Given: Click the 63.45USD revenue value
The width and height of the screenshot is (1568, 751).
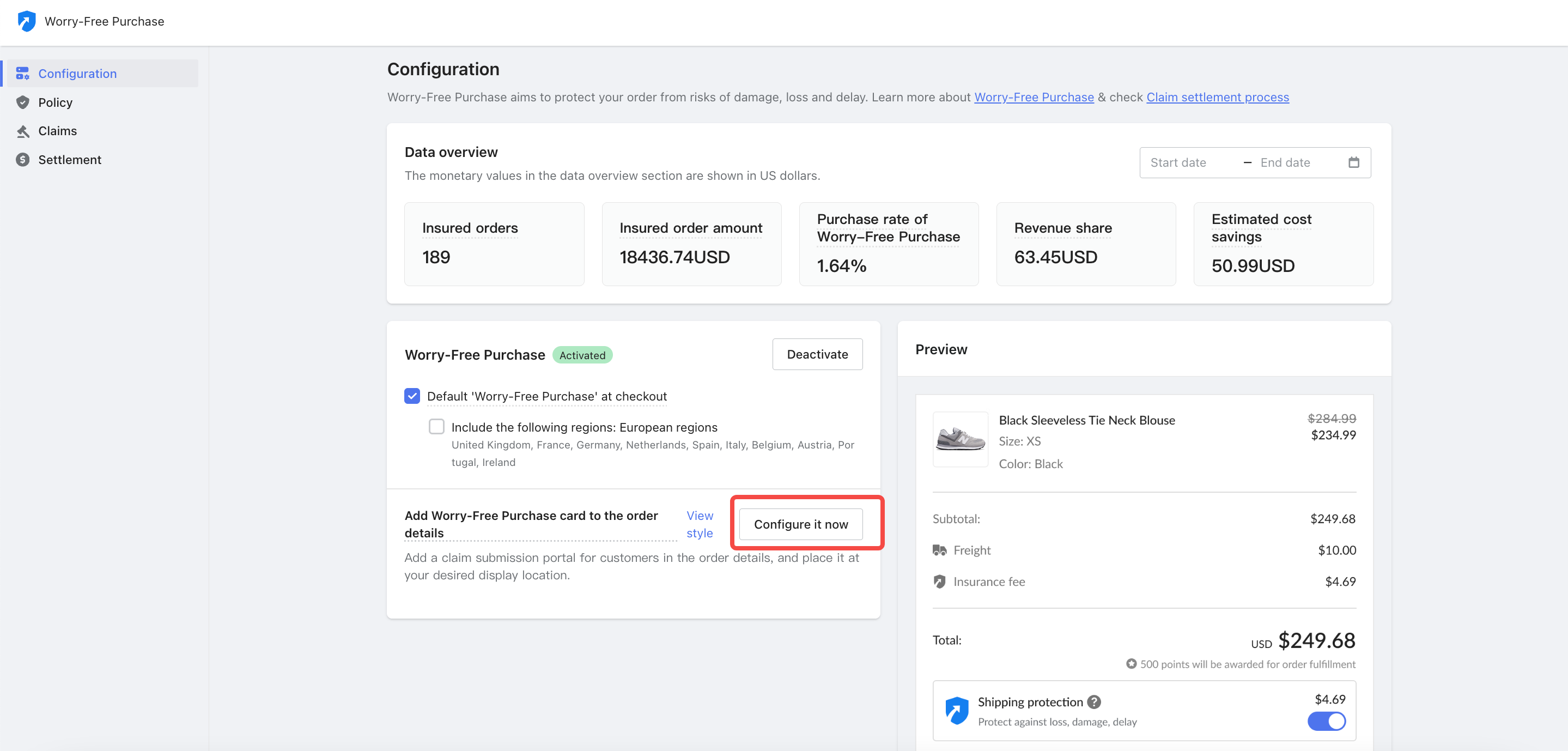Looking at the screenshot, I should click(x=1055, y=257).
